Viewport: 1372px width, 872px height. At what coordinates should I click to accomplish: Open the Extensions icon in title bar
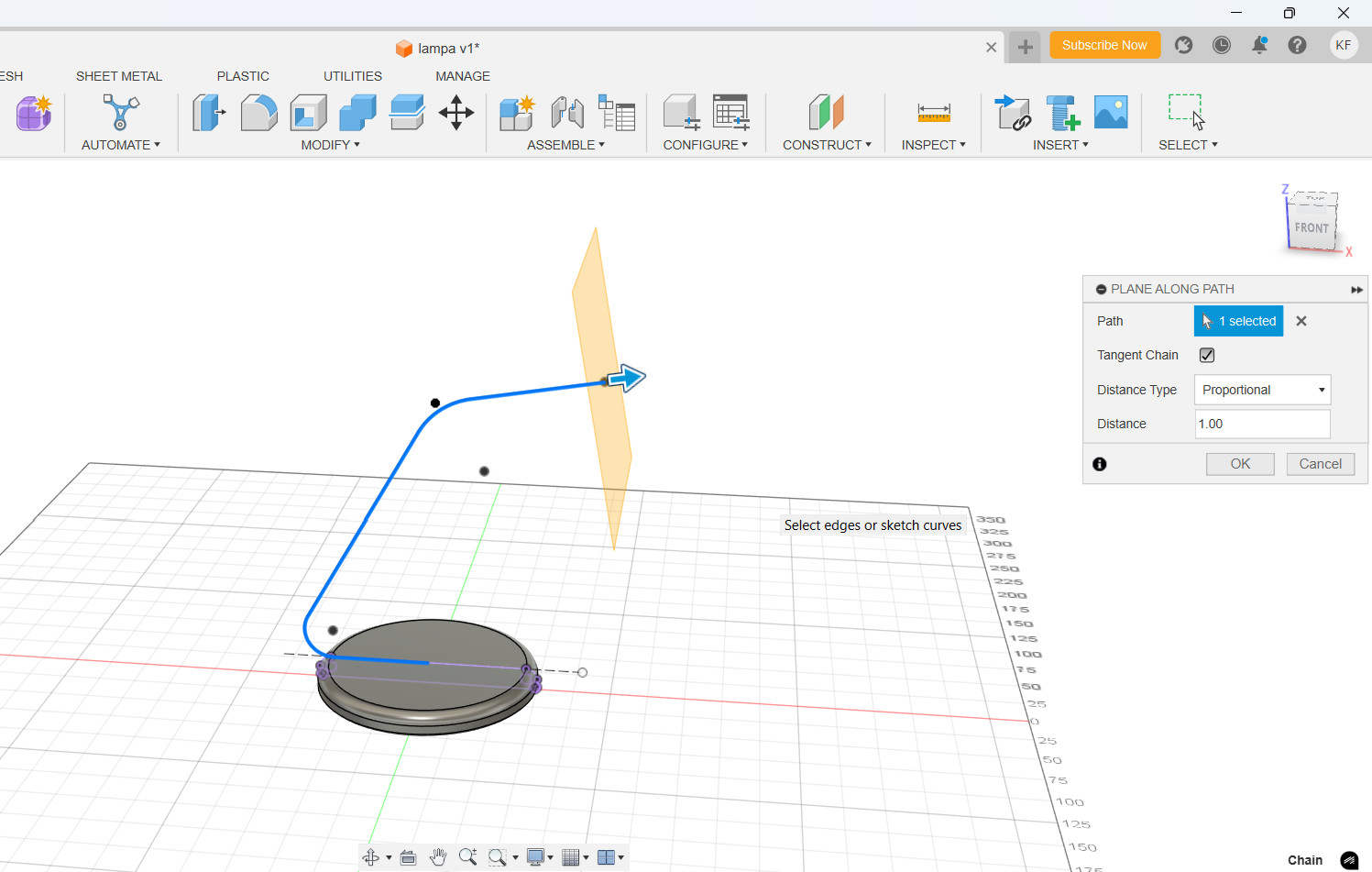pyautogui.click(x=1184, y=45)
